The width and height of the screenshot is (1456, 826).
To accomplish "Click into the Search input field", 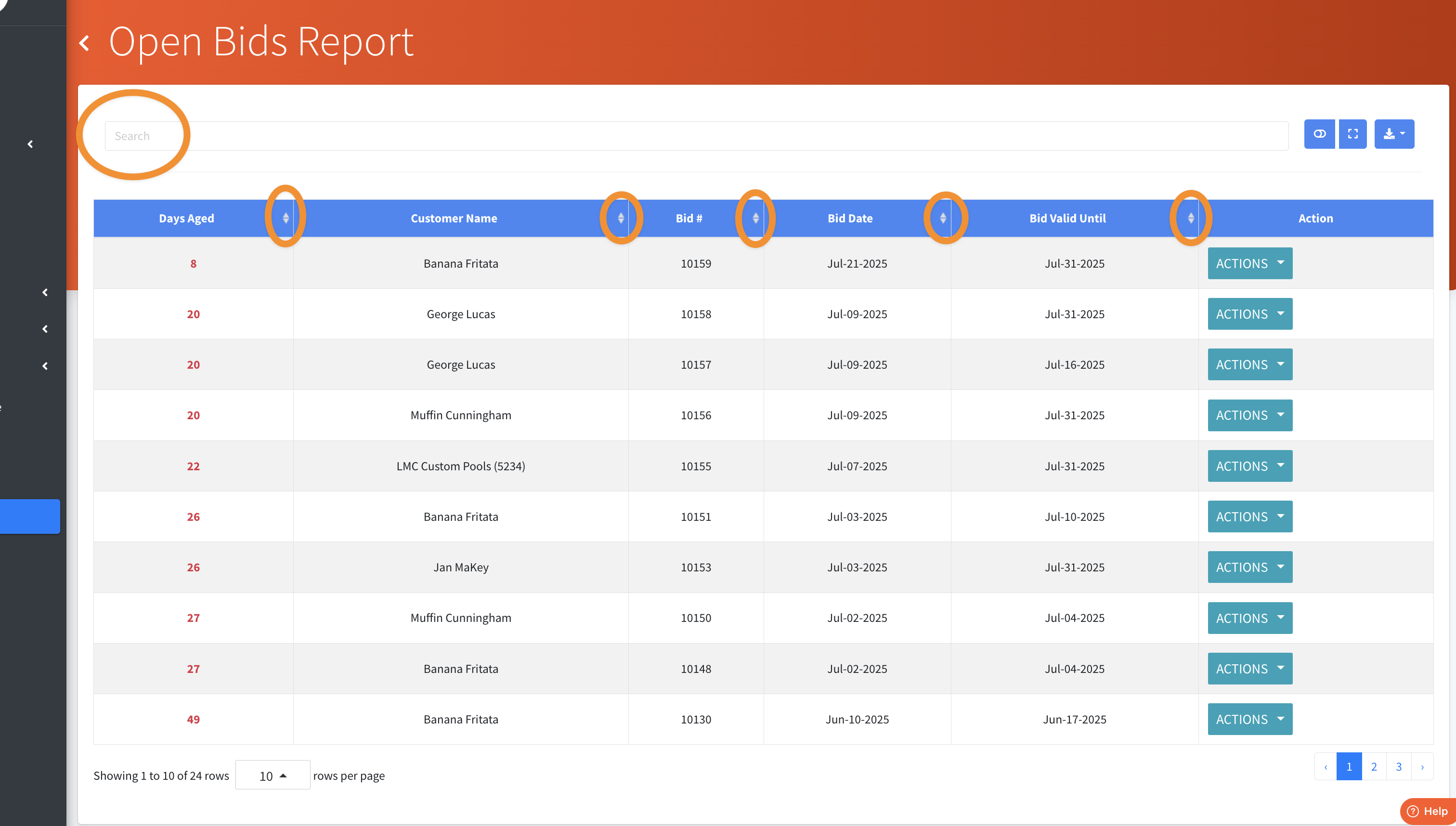I will point(696,136).
